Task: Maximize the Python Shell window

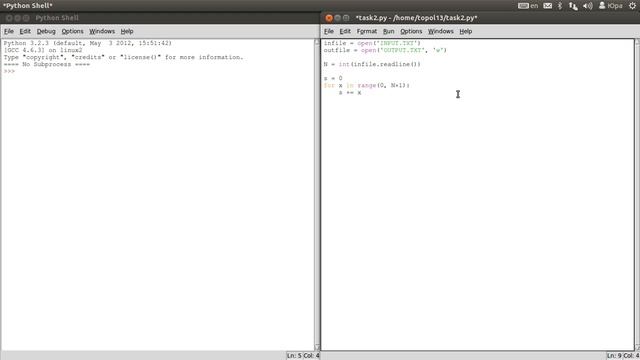Action: pyautogui.click(x=26, y=18)
